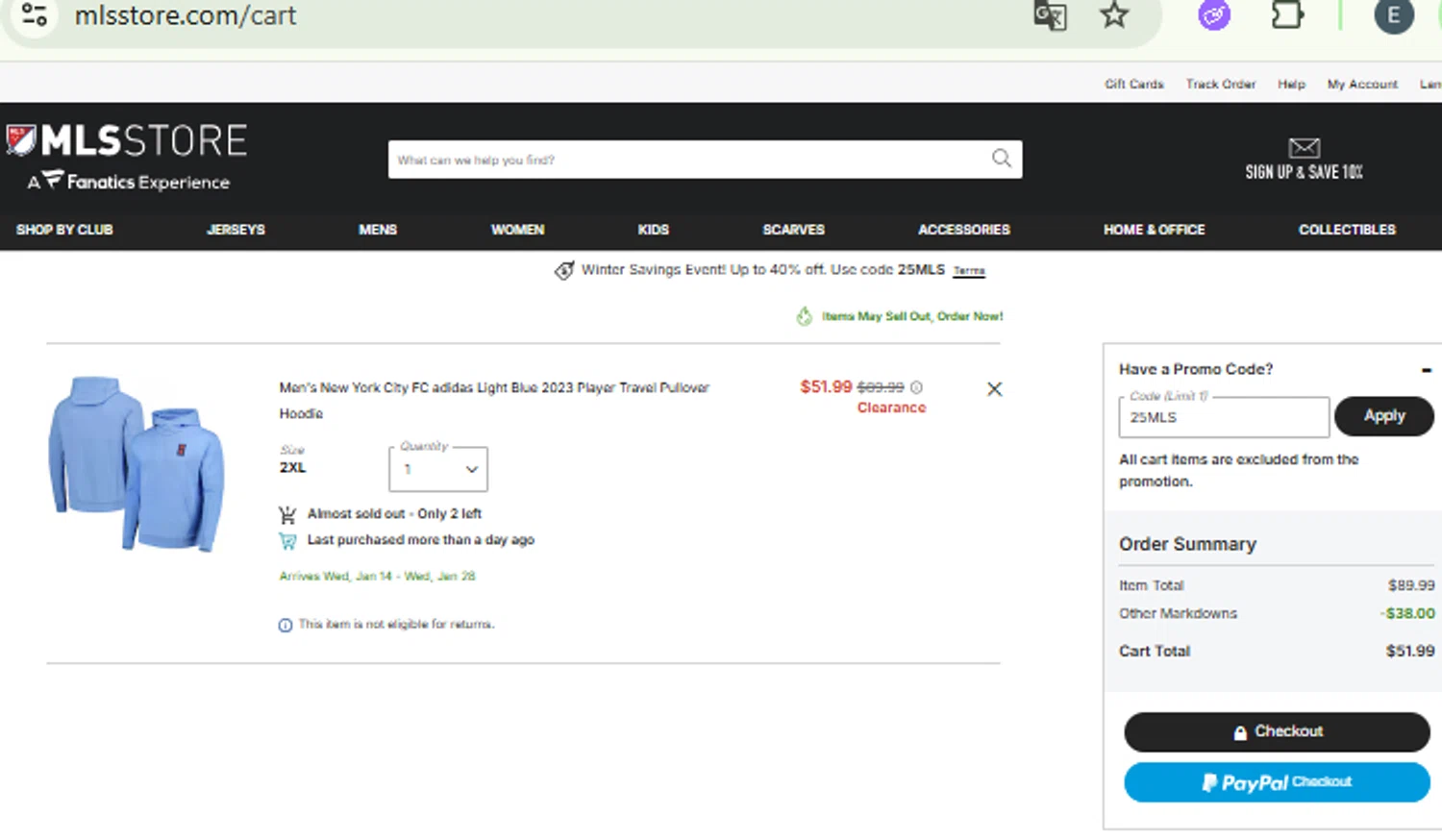Click the Order Summary heading
The height and width of the screenshot is (840, 1442).
[x=1187, y=544]
